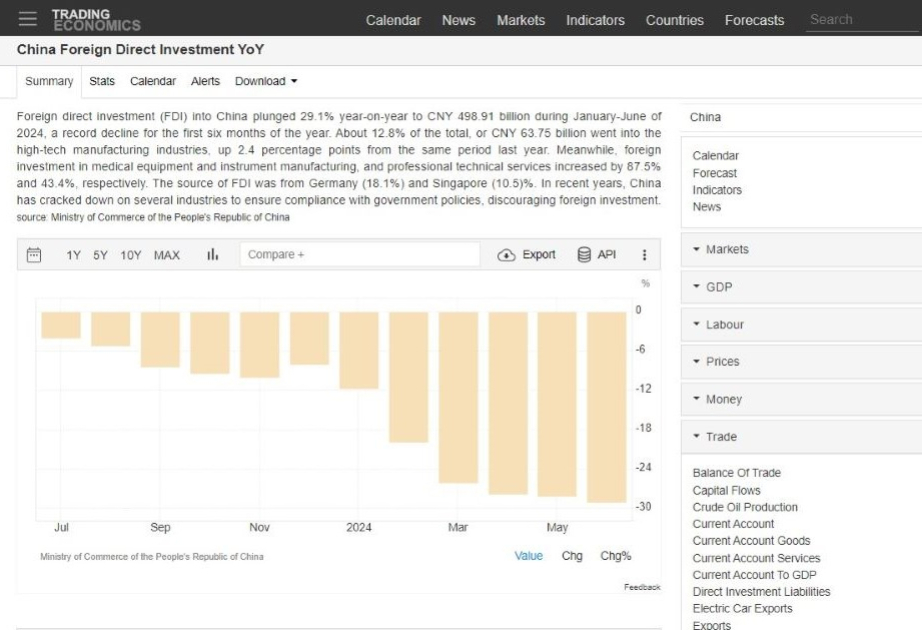Click the Trading Economics logo
Viewport: 922px width, 630px height.
pyautogui.click(x=96, y=19)
